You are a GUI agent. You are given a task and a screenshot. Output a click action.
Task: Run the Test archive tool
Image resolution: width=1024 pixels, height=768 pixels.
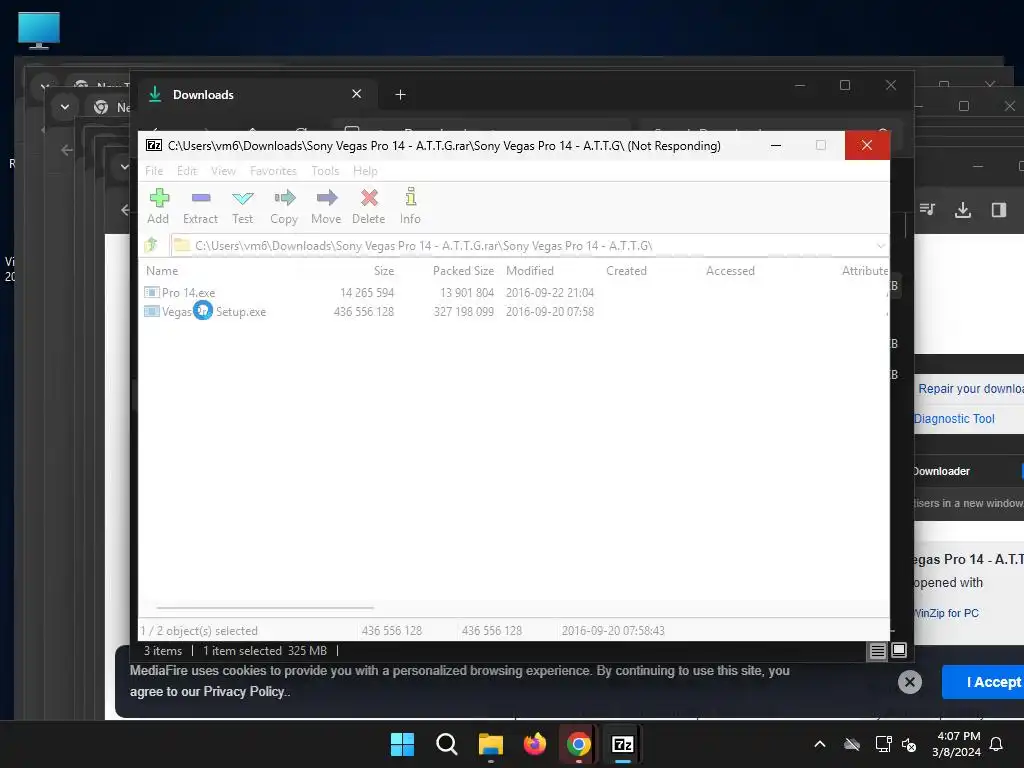coord(242,206)
